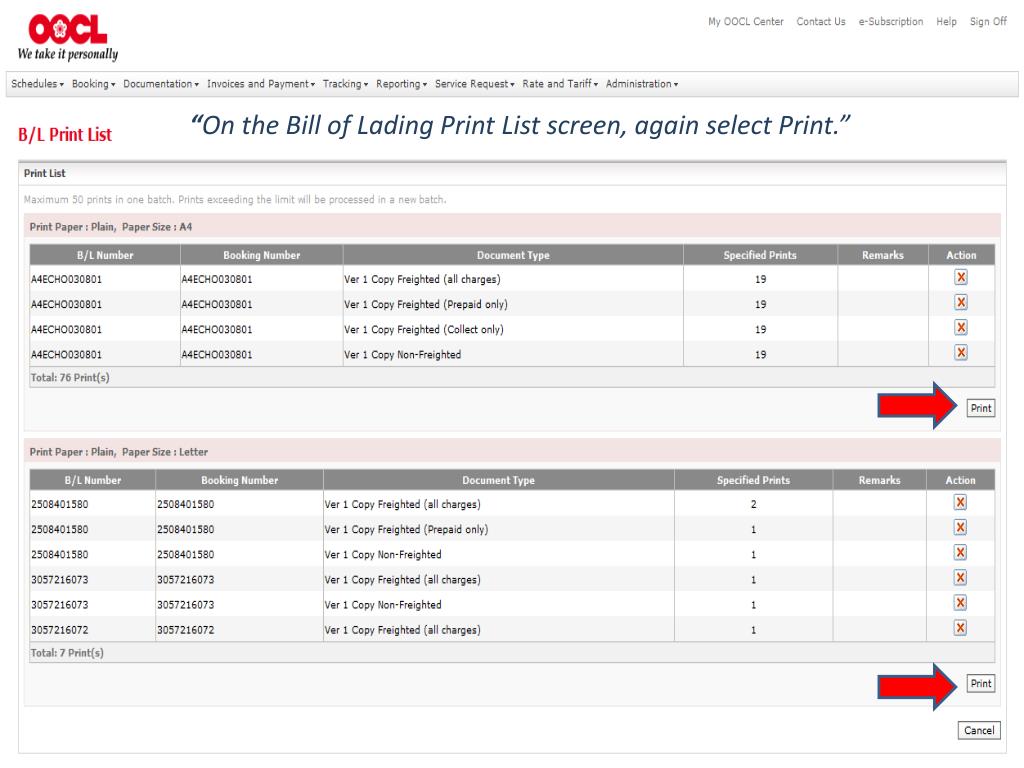Click 'Ver 1 Copy Freighted (Collect only)' text
The image size is (1024, 768).
(x=424, y=330)
